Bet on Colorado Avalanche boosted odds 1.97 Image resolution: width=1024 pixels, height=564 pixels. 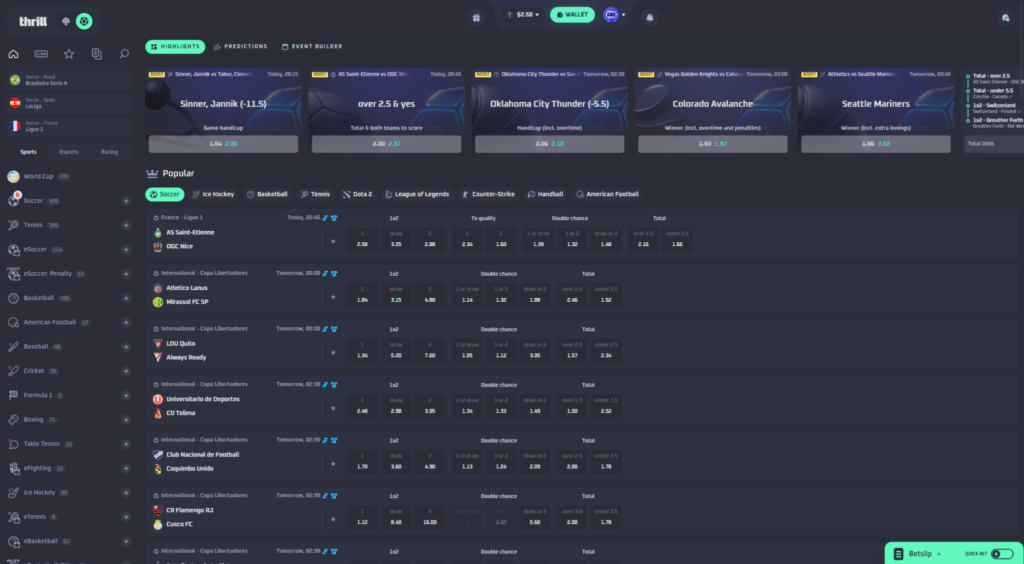point(712,144)
